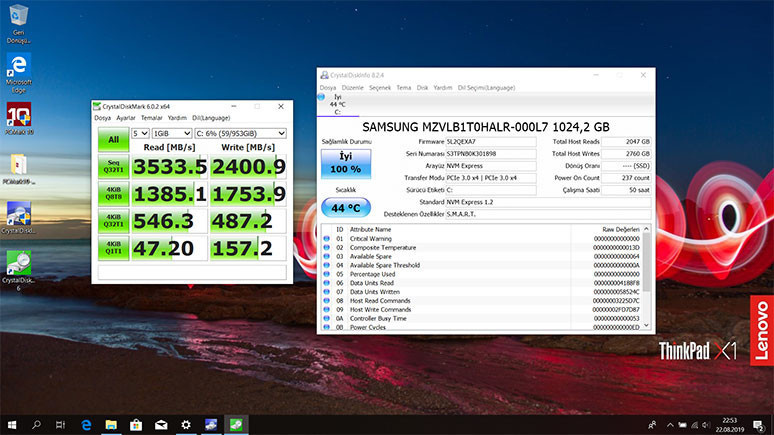The width and height of the screenshot is (774, 435).
Task: Open Task View on taskbar
Action: coord(60,425)
